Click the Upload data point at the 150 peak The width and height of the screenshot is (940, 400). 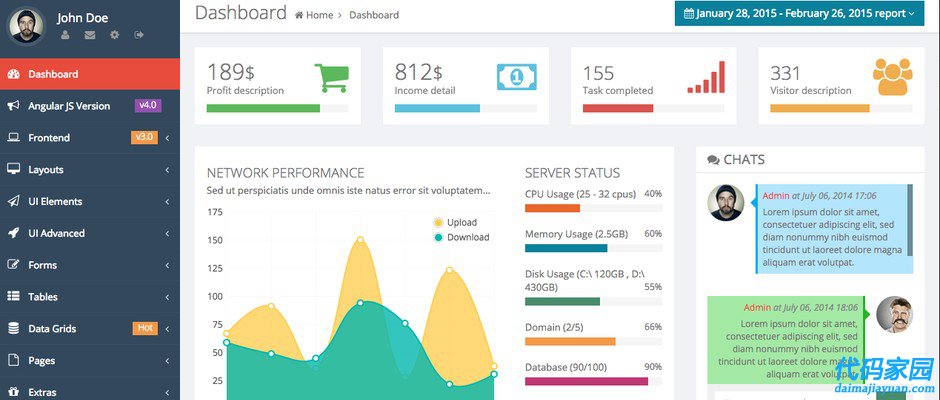point(360,240)
